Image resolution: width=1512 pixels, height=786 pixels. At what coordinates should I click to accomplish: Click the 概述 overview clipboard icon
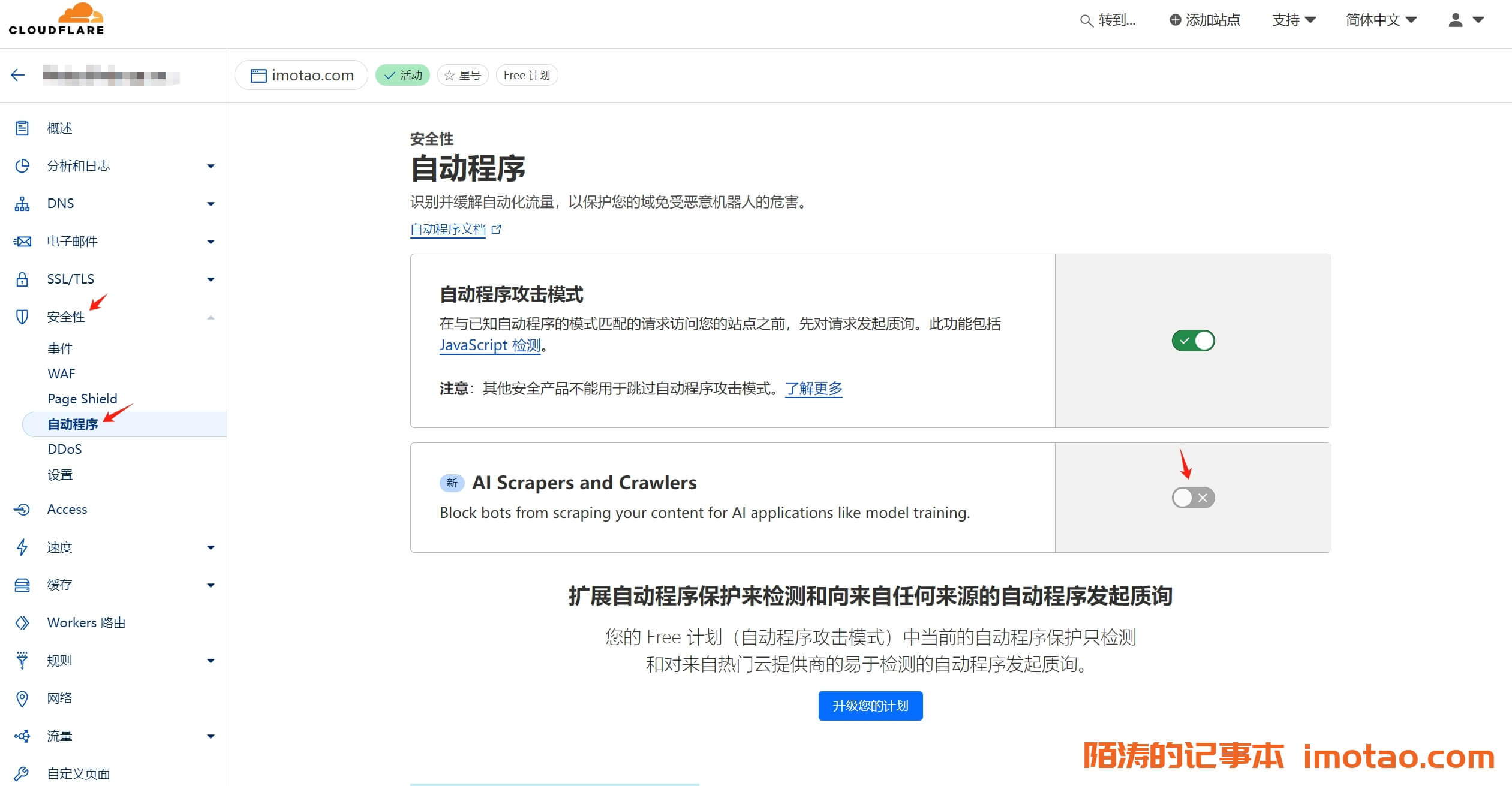tap(22, 128)
